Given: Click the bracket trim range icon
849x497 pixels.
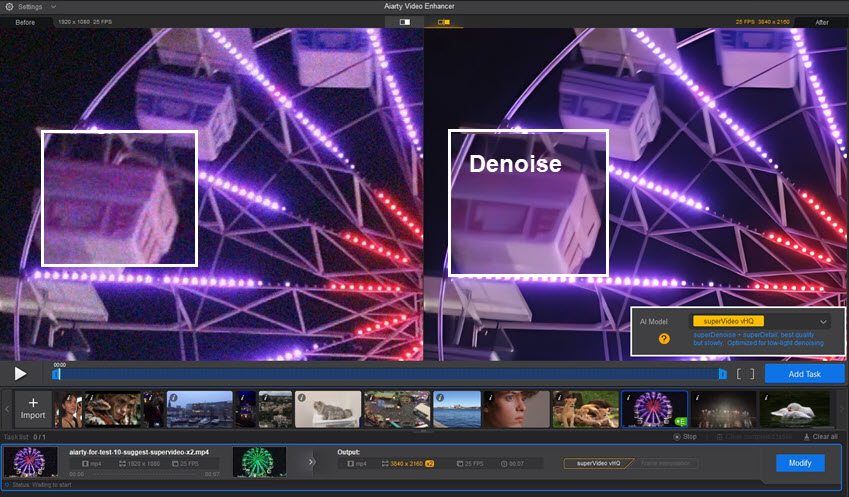Looking at the screenshot, I should (745, 374).
